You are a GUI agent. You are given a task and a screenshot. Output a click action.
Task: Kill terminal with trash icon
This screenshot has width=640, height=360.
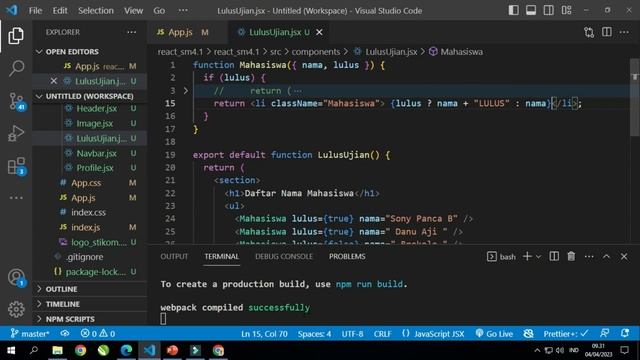pyautogui.click(x=571, y=256)
